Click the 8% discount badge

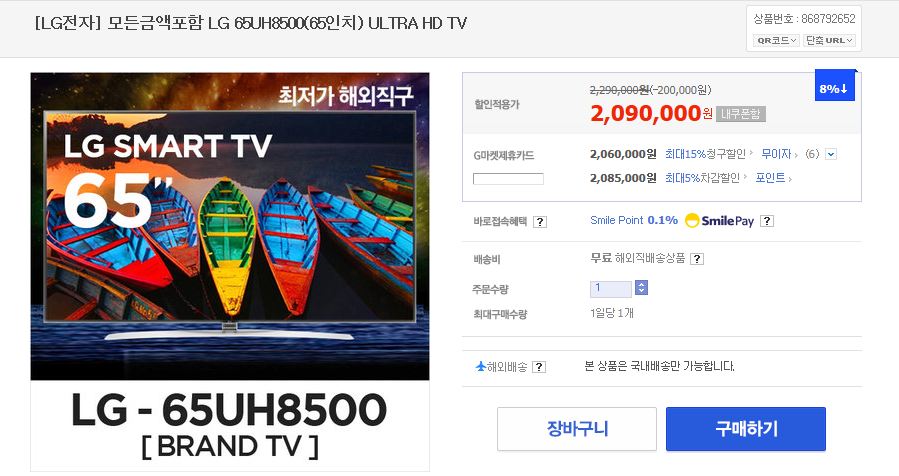coord(834,88)
